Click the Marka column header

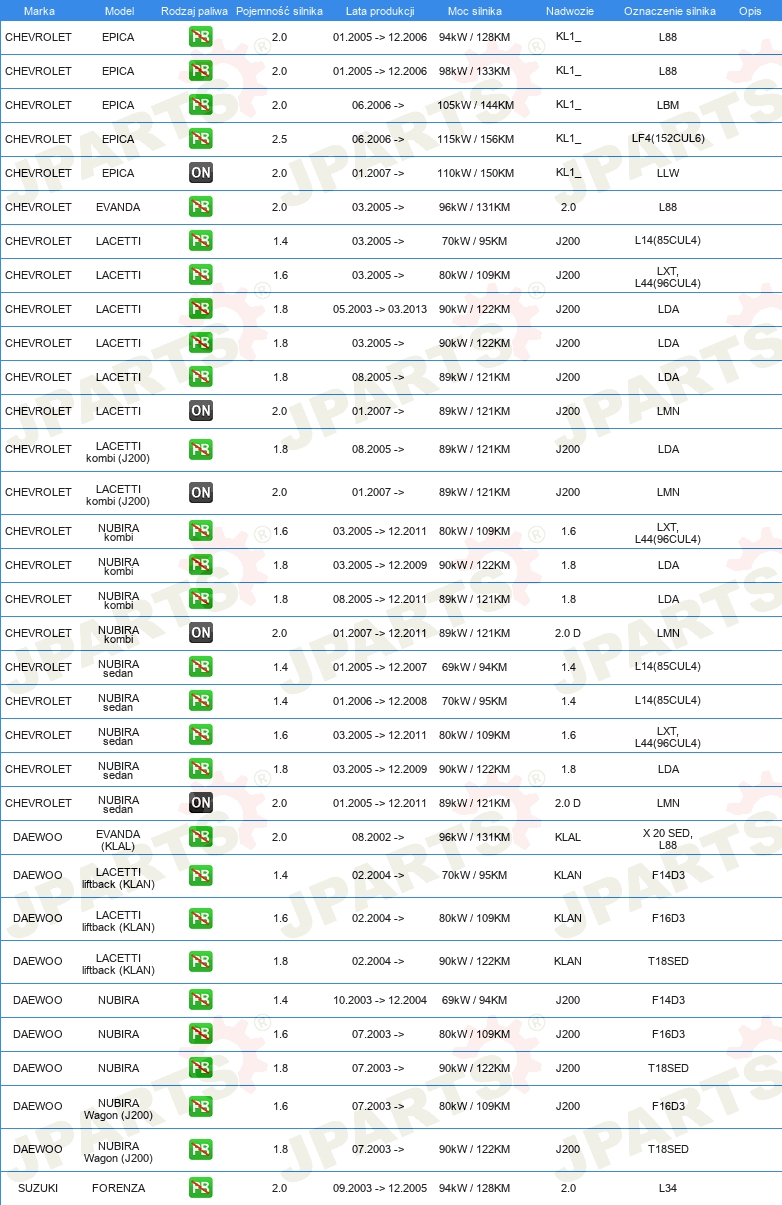point(39,10)
